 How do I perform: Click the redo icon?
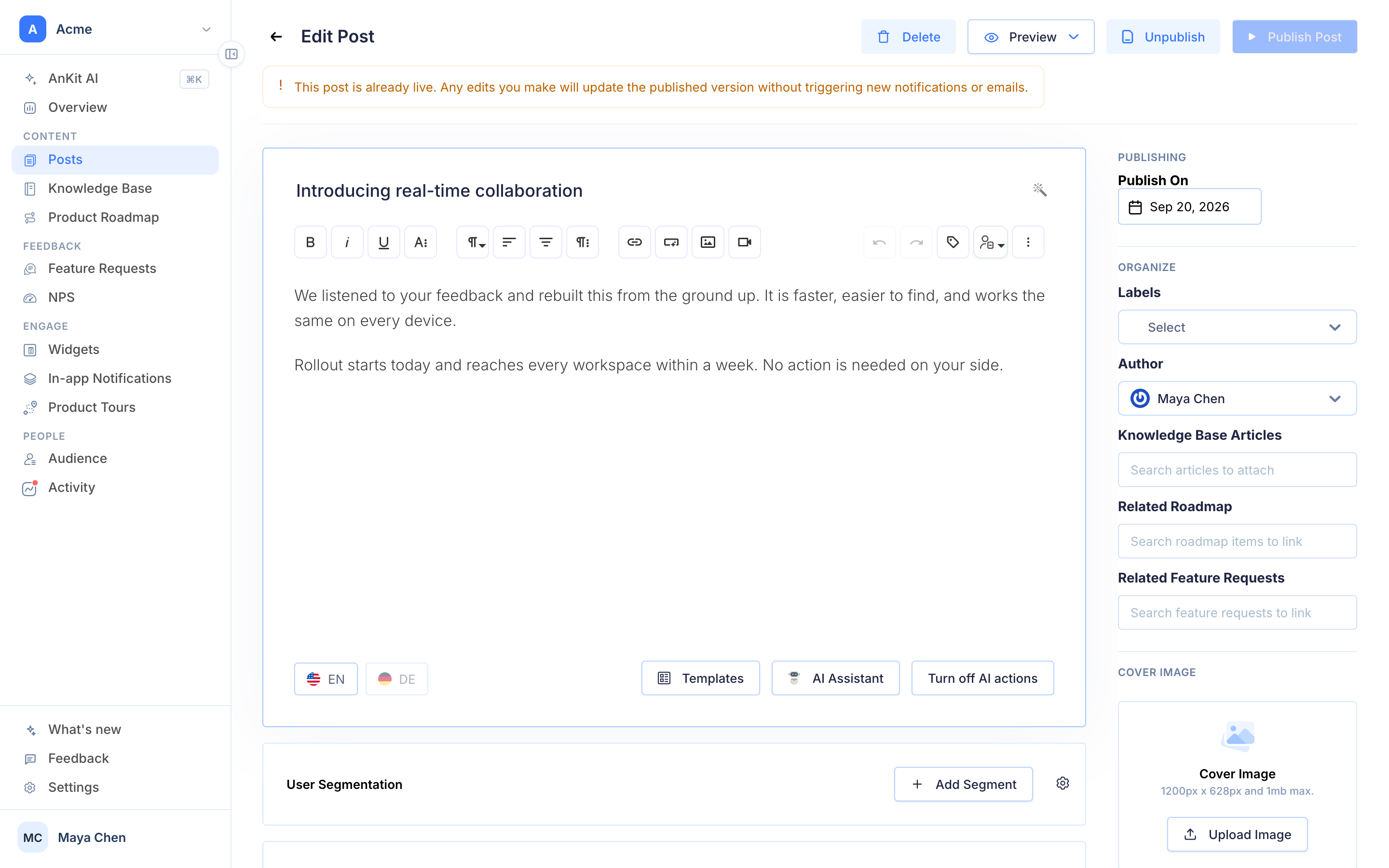(x=916, y=242)
